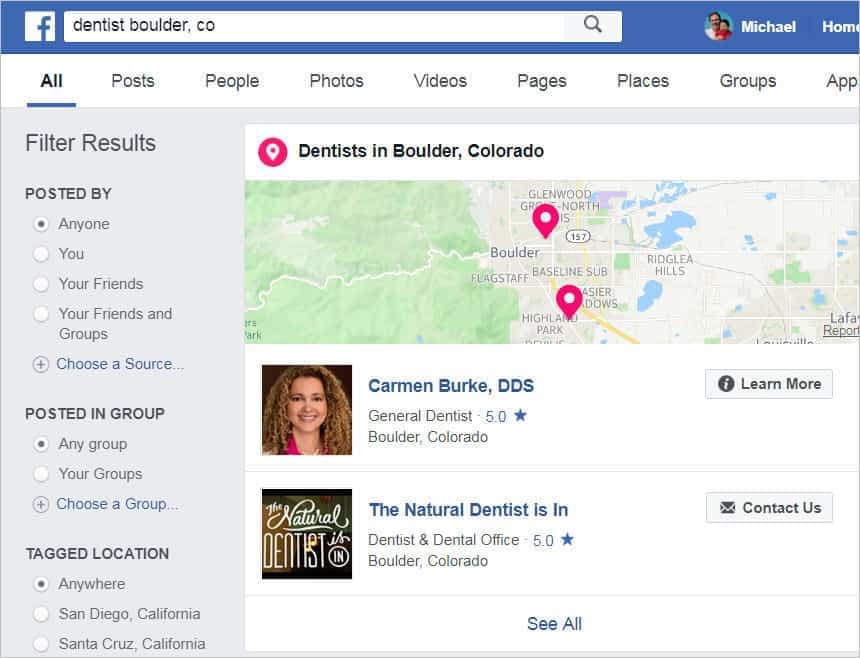The image size is (860, 658).
Task: Expand the Choose a Group option
Action: [117, 504]
